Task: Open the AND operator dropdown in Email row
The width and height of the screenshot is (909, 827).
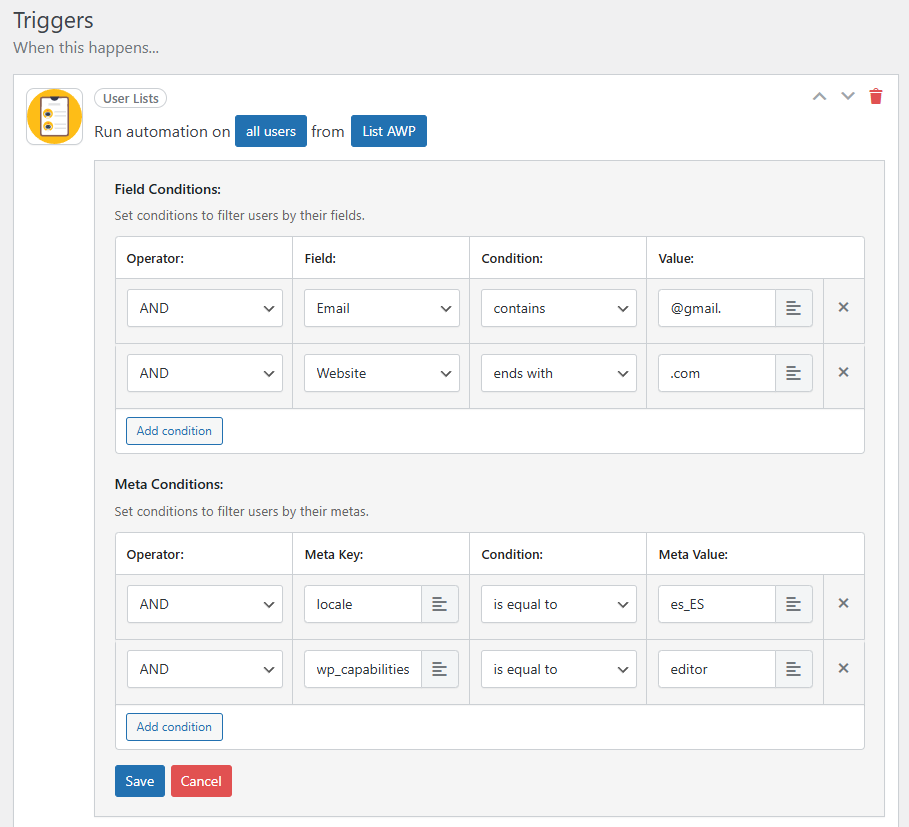Action: (205, 308)
